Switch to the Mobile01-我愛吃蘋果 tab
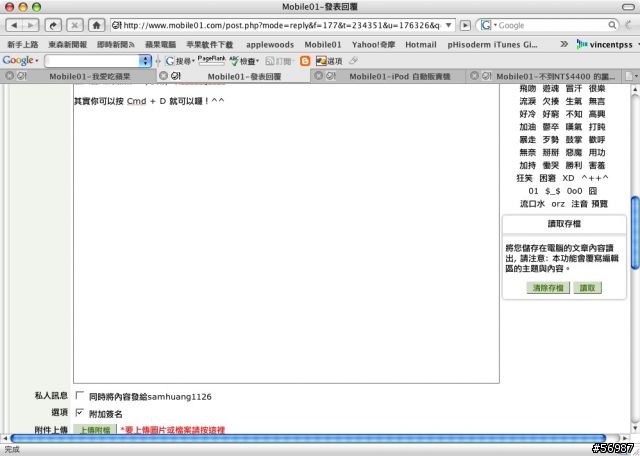 [89, 76]
